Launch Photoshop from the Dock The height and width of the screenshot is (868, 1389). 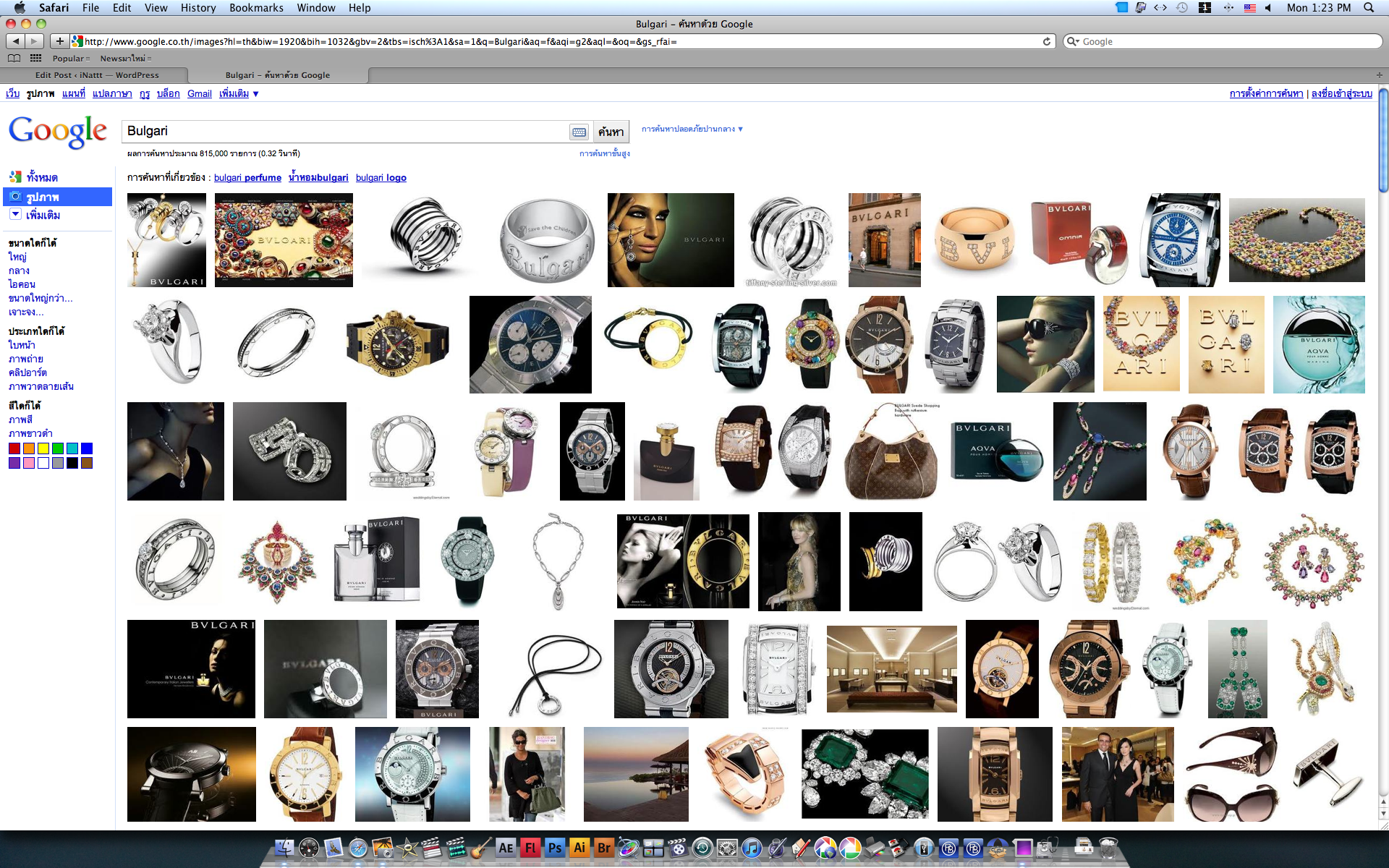pos(555,848)
